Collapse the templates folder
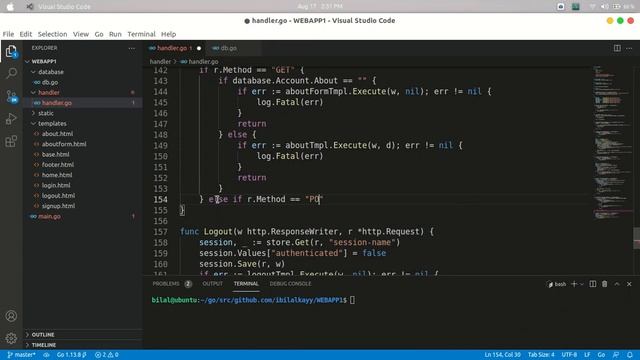The image size is (640, 360). pos(82,124)
